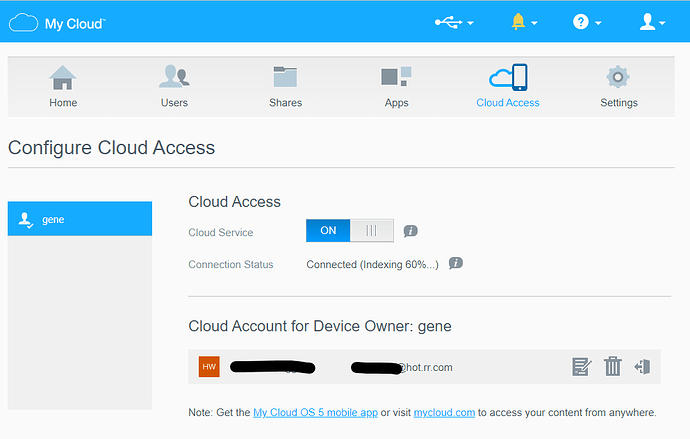Click the orange HW account avatar
The height and width of the screenshot is (439, 690).
(209, 367)
